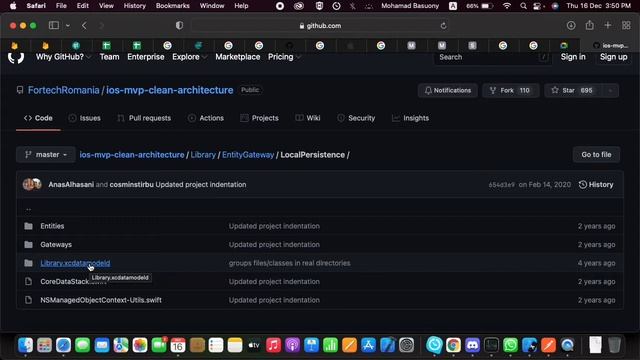Viewport: 640px width, 360px height.
Task: Open the commit message link on Library.xcdatamodeld row
Action: coord(289,263)
